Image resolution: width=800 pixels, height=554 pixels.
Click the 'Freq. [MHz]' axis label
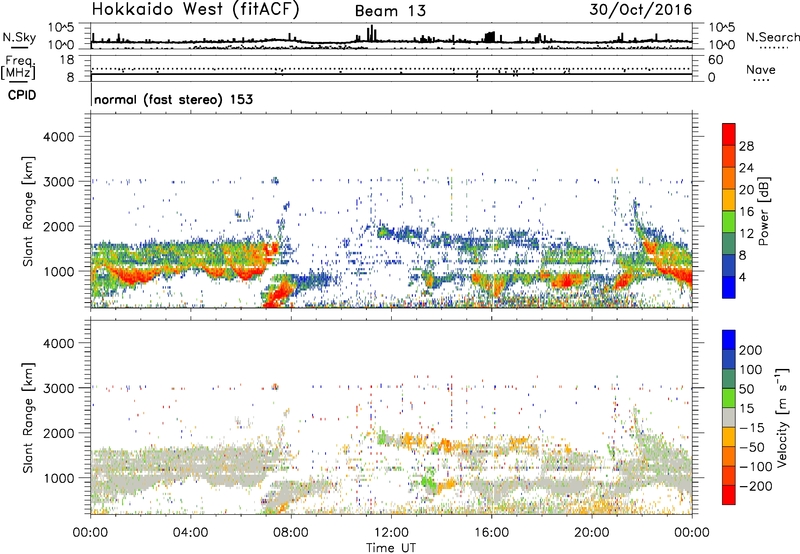tap(18, 67)
